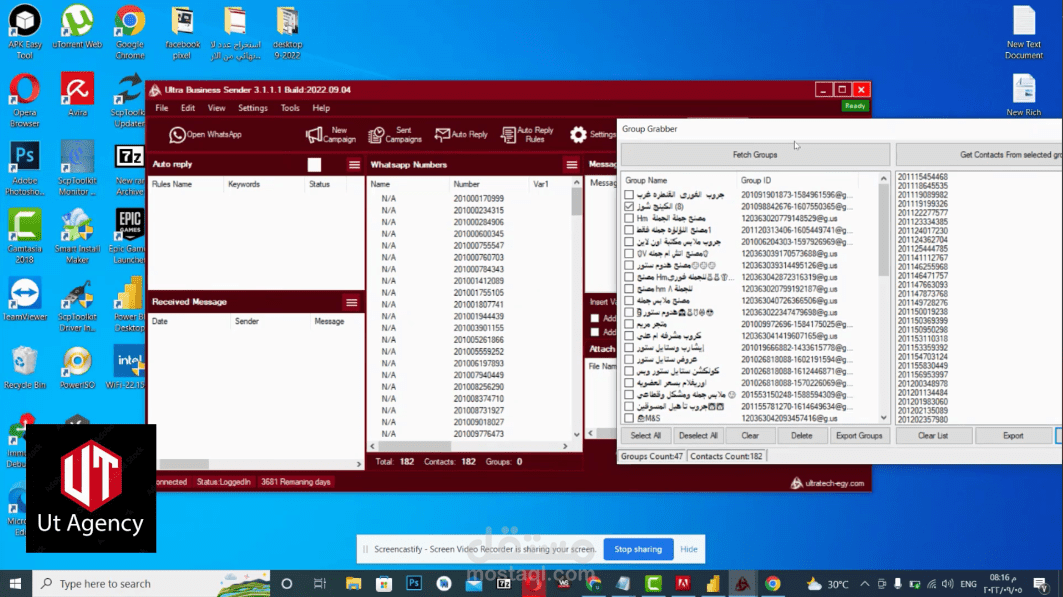Select the TeamViewer desktop icon
Viewport: 1063px width, 597px height.
25,299
